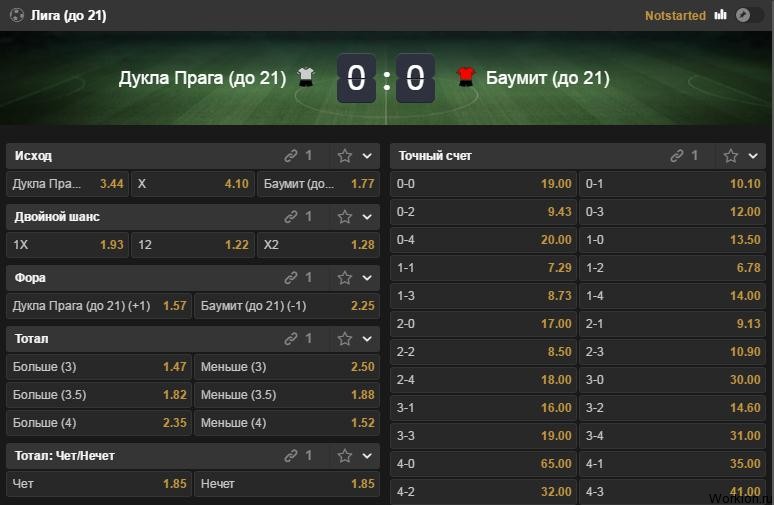Click the link icon in Тотал header
774x505 pixels.
(291, 339)
